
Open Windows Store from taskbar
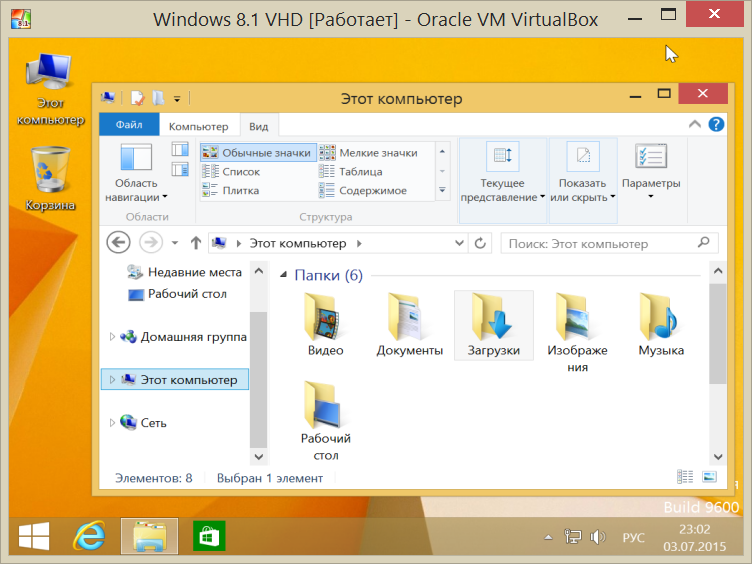pyautogui.click(x=209, y=536)
